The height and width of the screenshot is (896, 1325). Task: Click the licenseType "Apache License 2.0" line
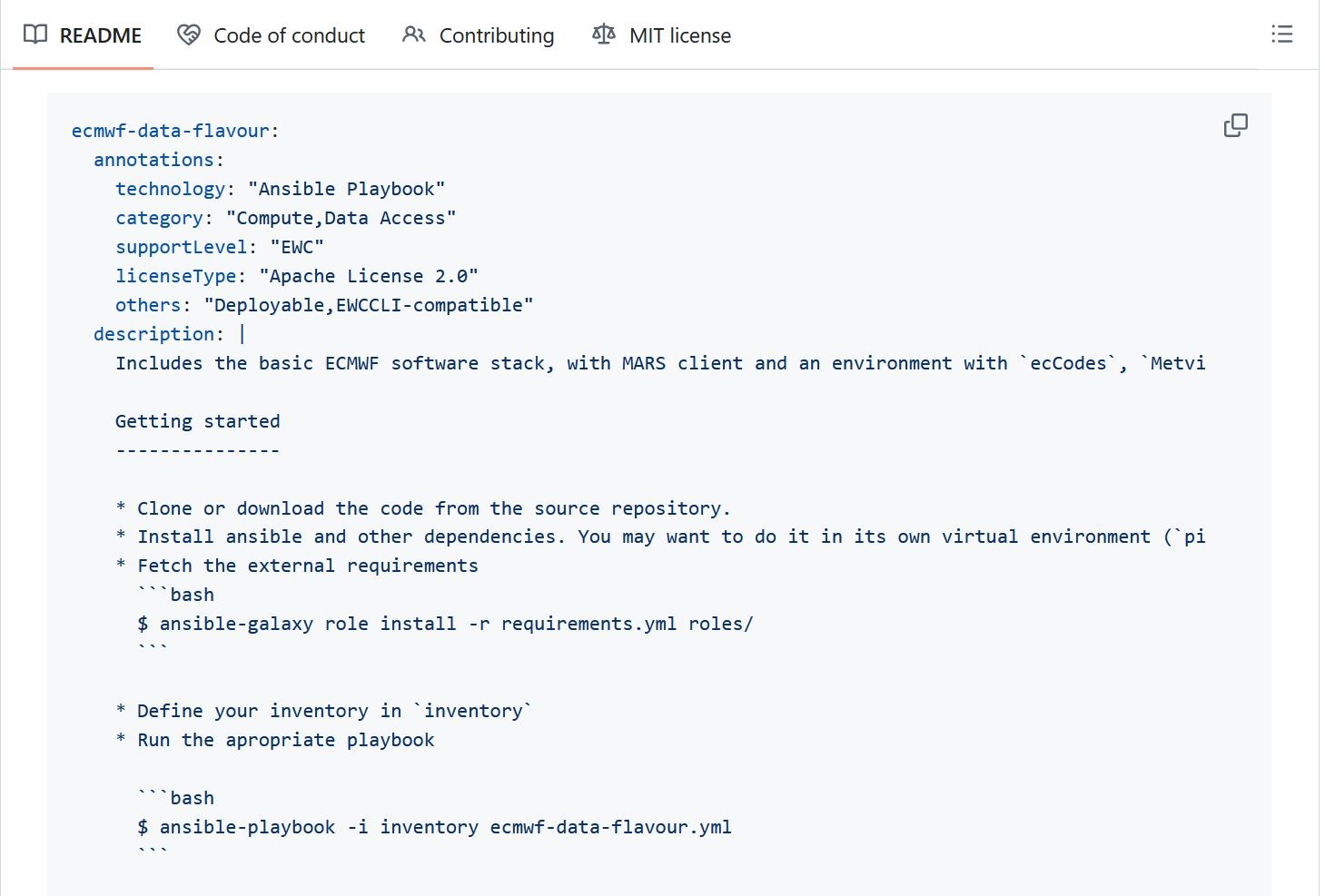pyautogui.click(x=297, y=276)
